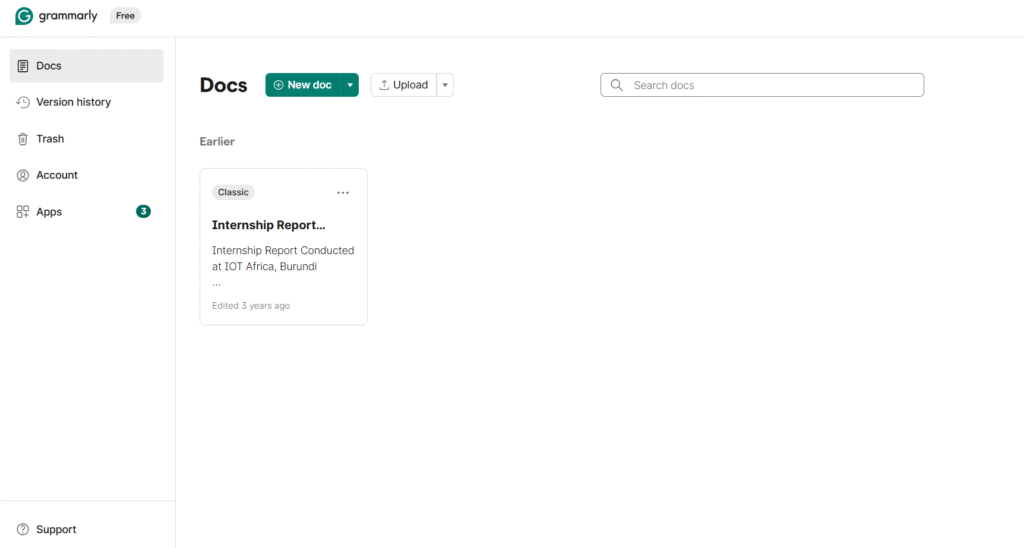The width and height of the screenshot is (1024, 548).
Task: Open the three-dot menu on document card
Action: tap(343, 192)
